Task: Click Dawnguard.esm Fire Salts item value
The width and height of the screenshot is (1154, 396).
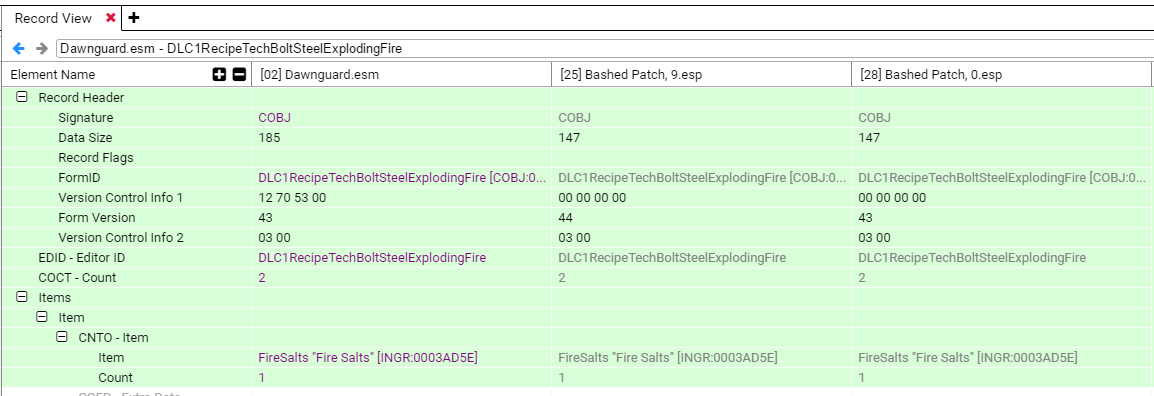Action: click(368, 358)
